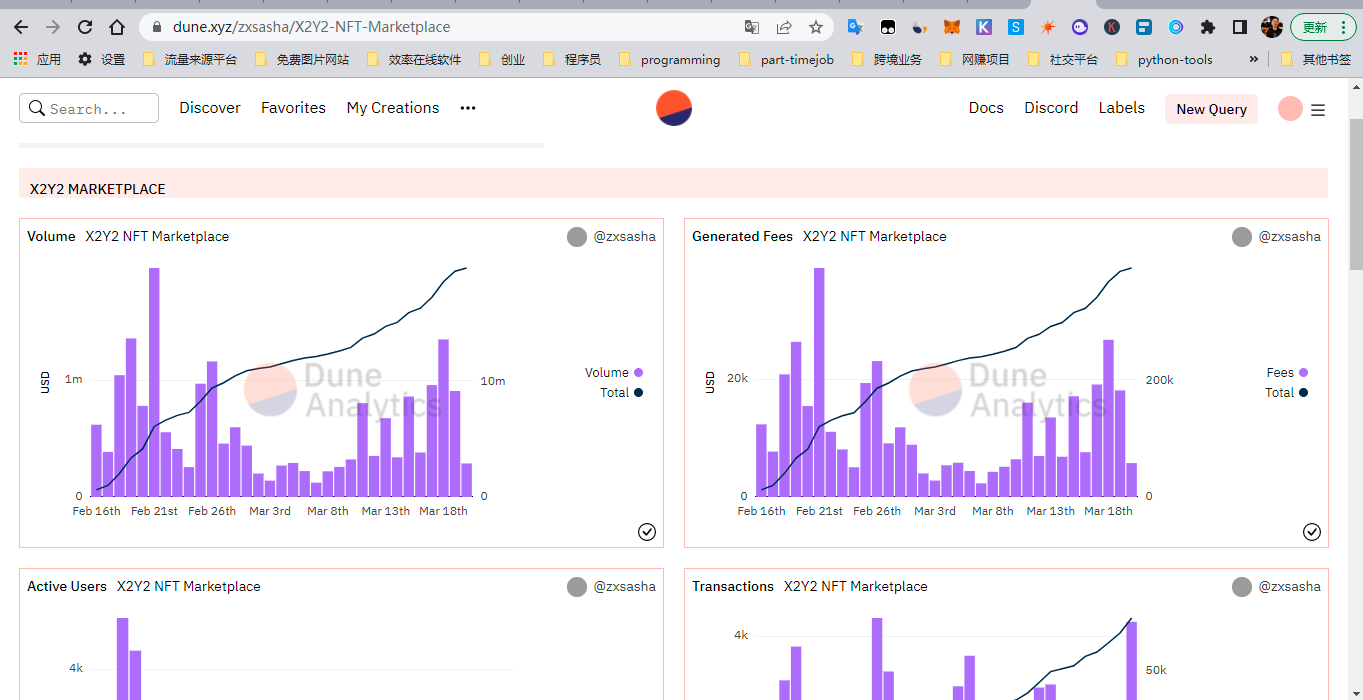Open the hamburger menu beside profile avatar
The height and width of the screenshot is (700, 1363).
(x=1318, y=110)
